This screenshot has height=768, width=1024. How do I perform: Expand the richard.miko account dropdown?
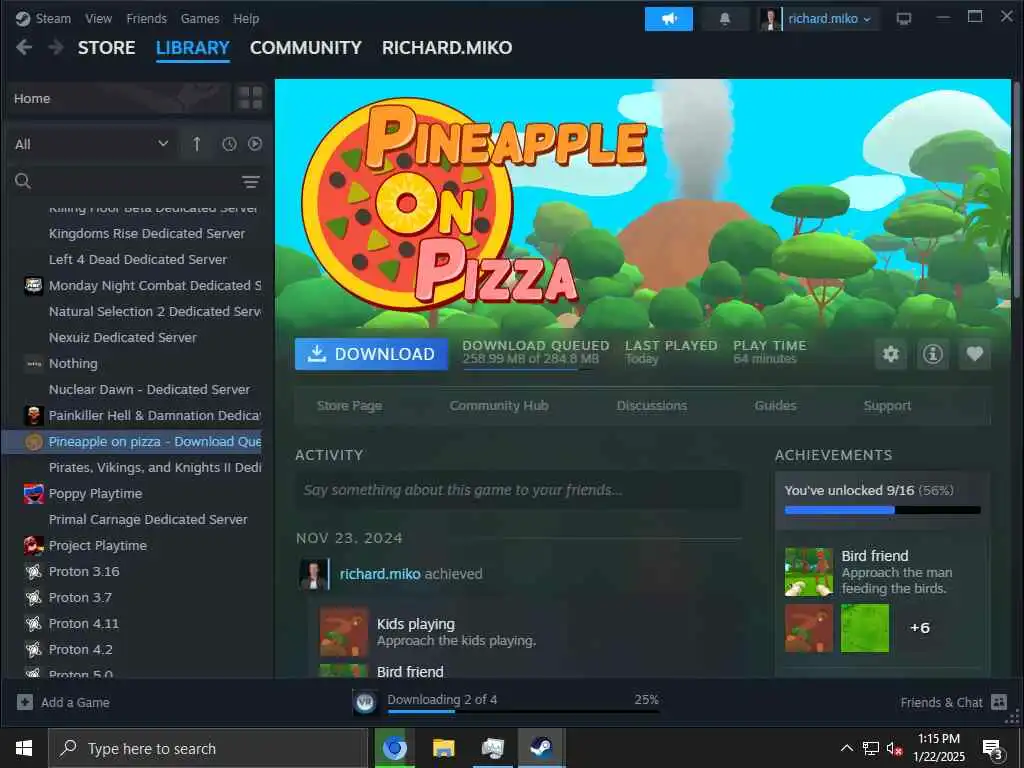pos(829,19)
